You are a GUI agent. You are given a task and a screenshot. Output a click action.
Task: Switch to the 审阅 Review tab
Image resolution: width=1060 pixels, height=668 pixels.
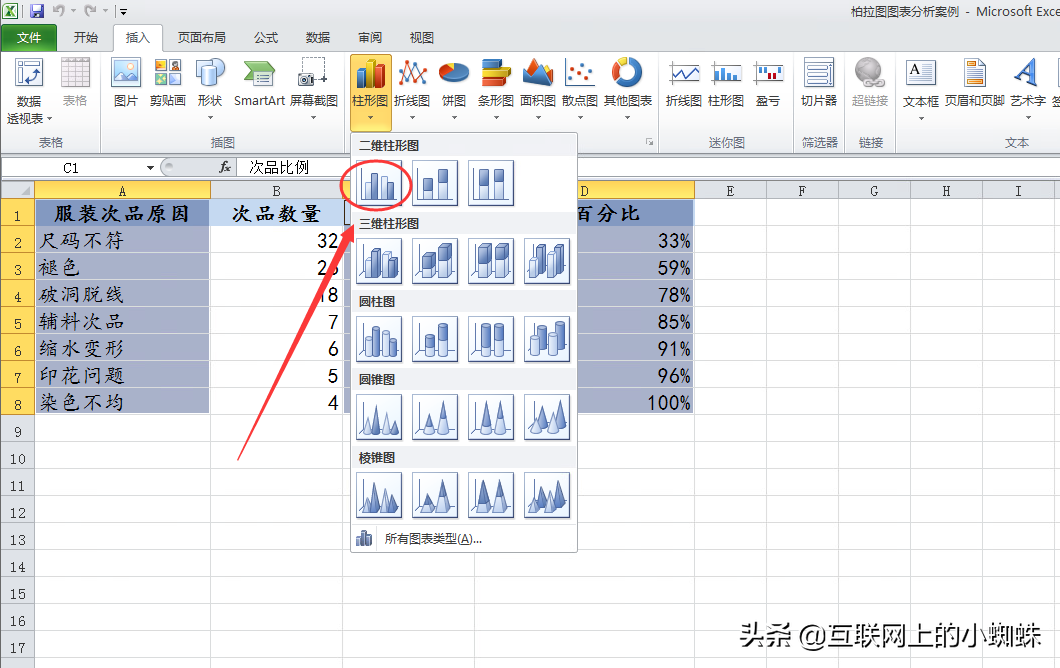pos(370,38)
